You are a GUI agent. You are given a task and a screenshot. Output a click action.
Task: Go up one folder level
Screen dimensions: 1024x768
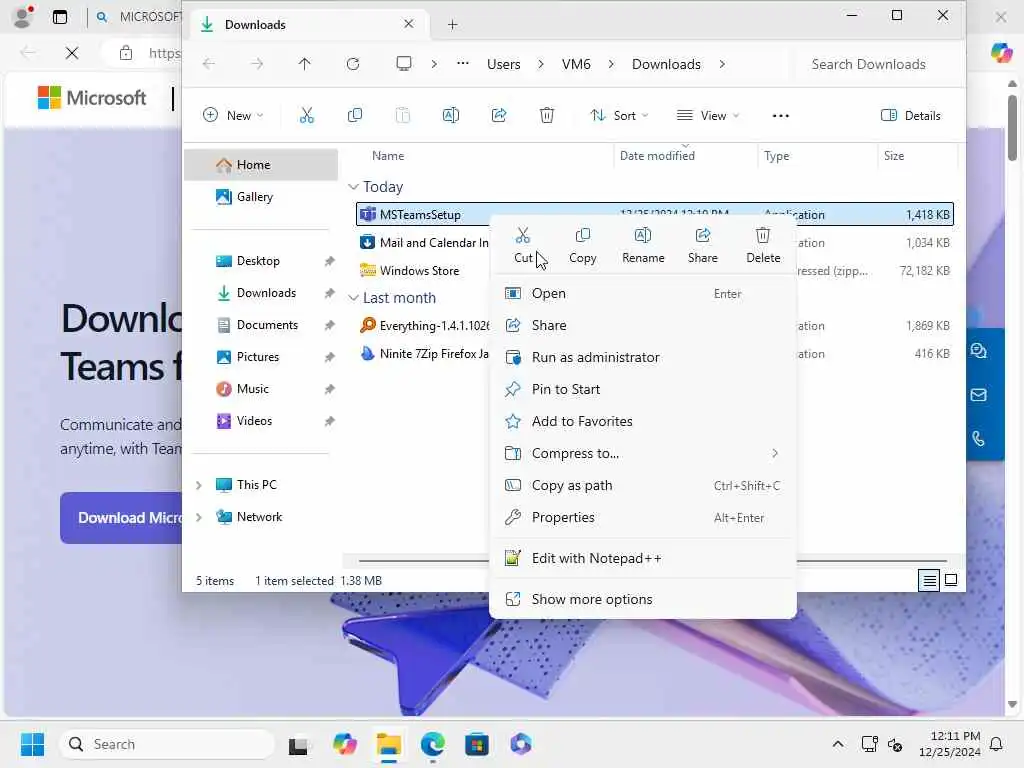click(304, 64)
